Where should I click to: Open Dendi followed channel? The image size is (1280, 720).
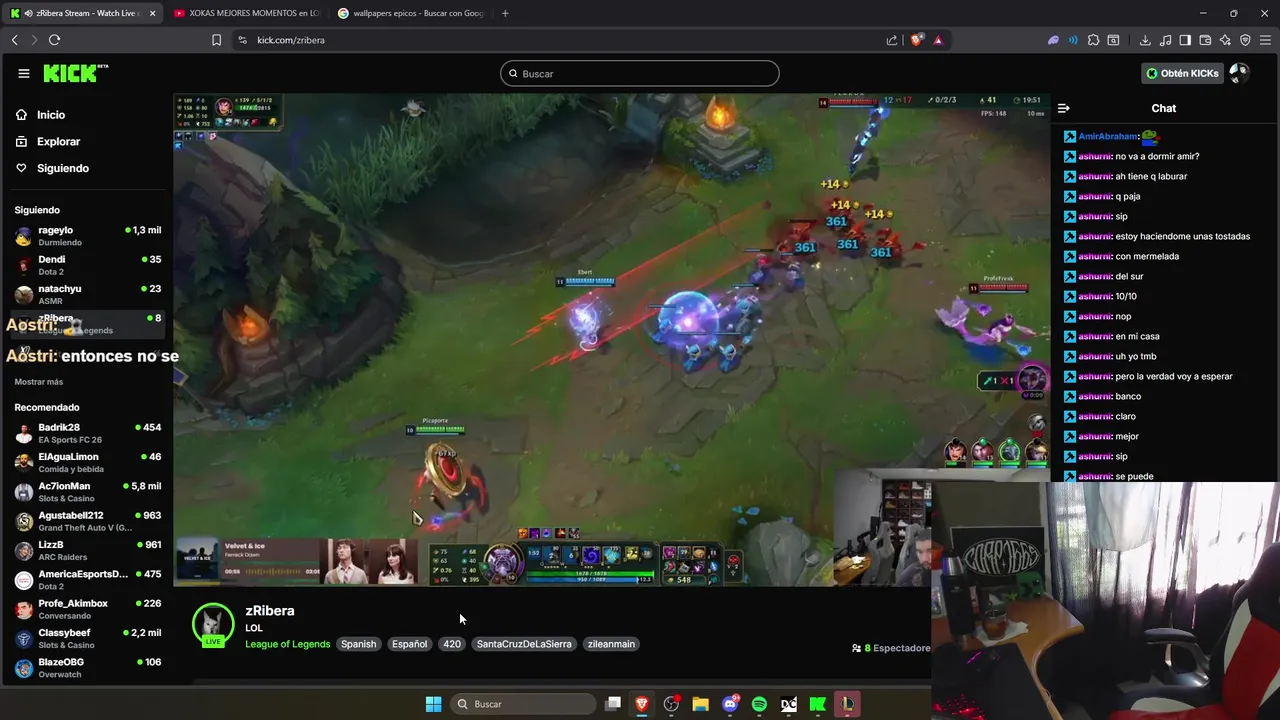[88, 265]
